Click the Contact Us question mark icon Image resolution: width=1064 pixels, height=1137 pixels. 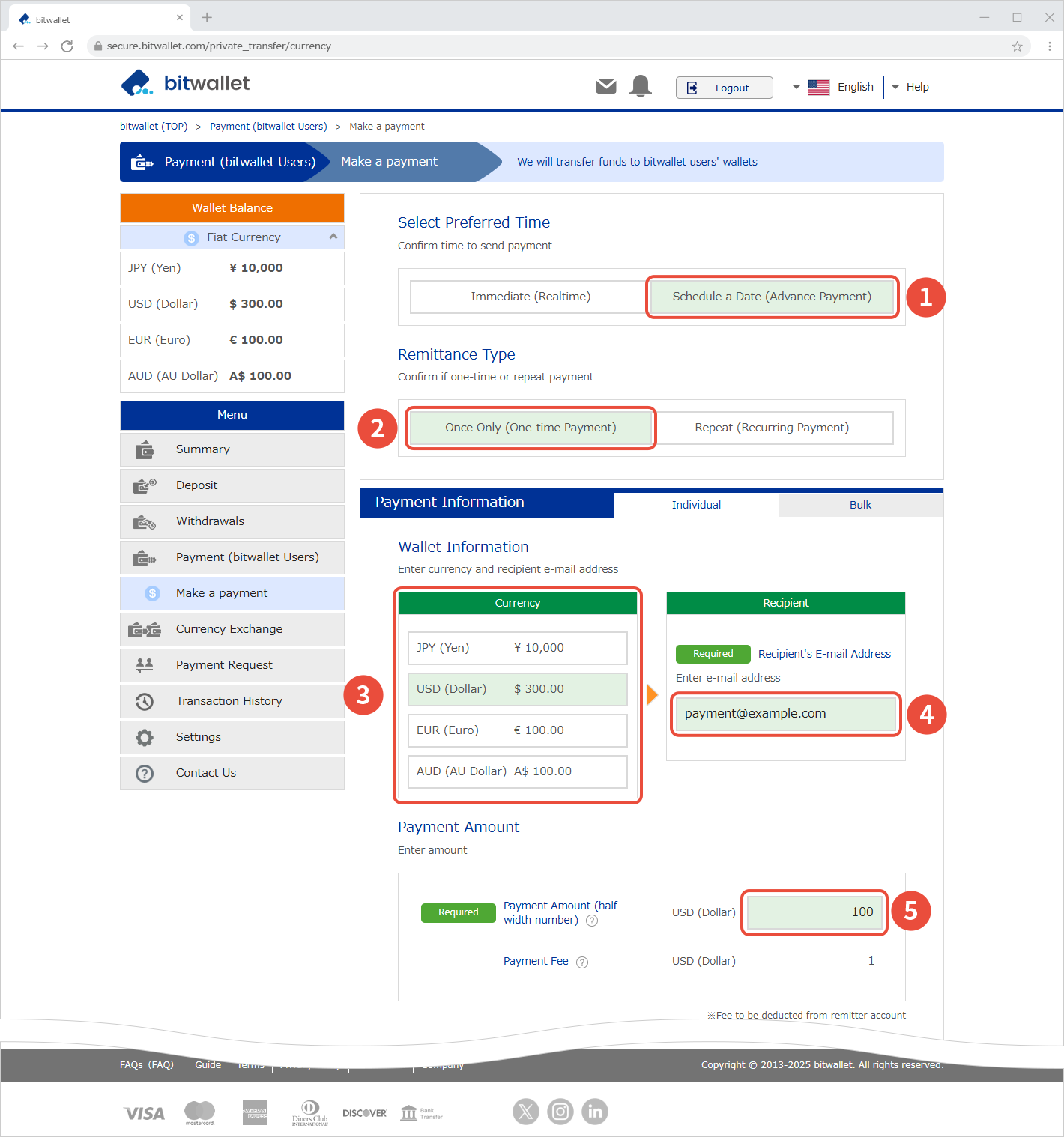145,773
